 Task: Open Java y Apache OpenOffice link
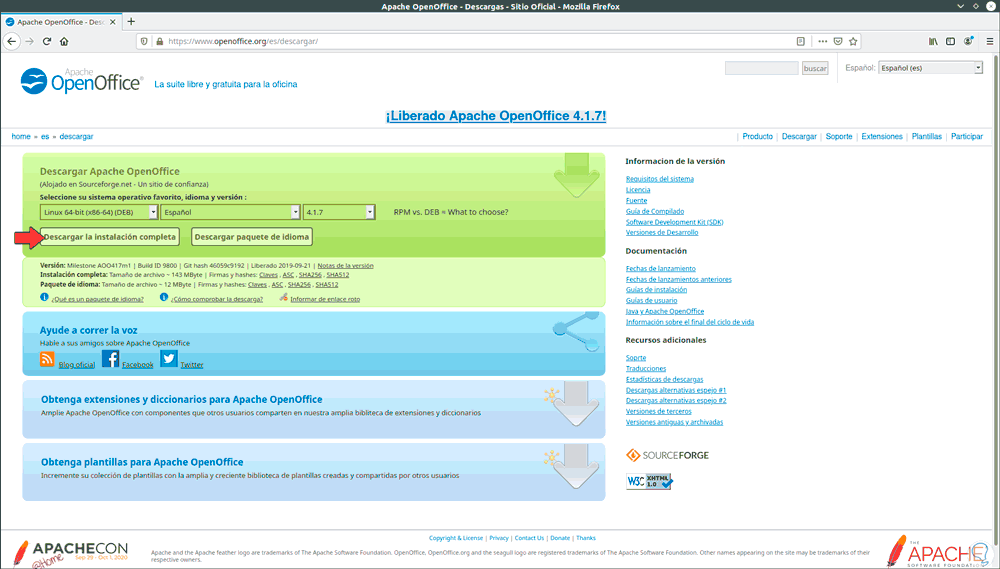tap(665, 311)
